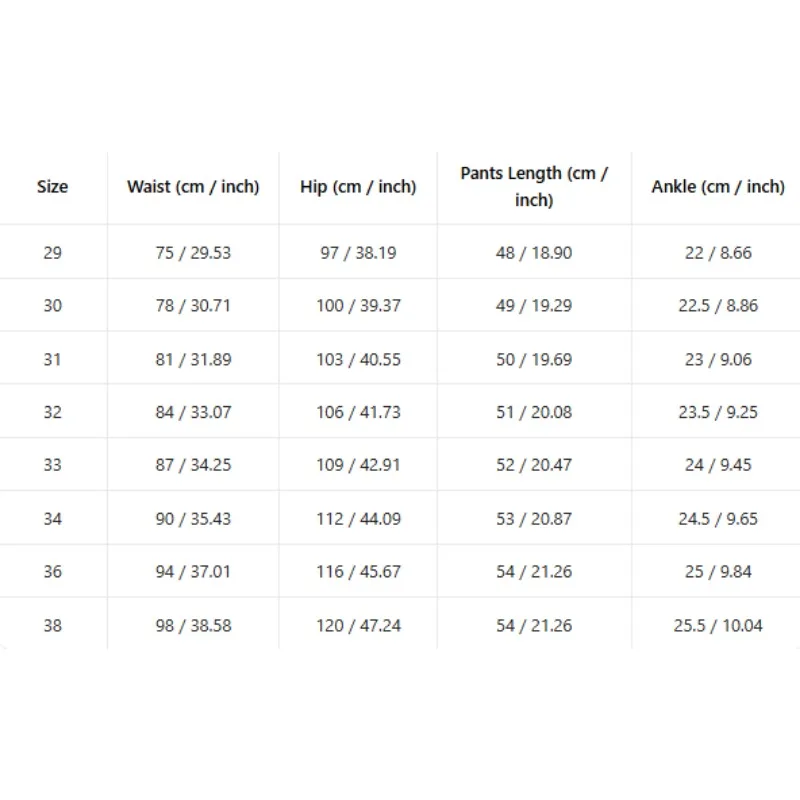Click the size 38 cell
800x800 pixels.
pyautogui.click(x=53, y=626)
